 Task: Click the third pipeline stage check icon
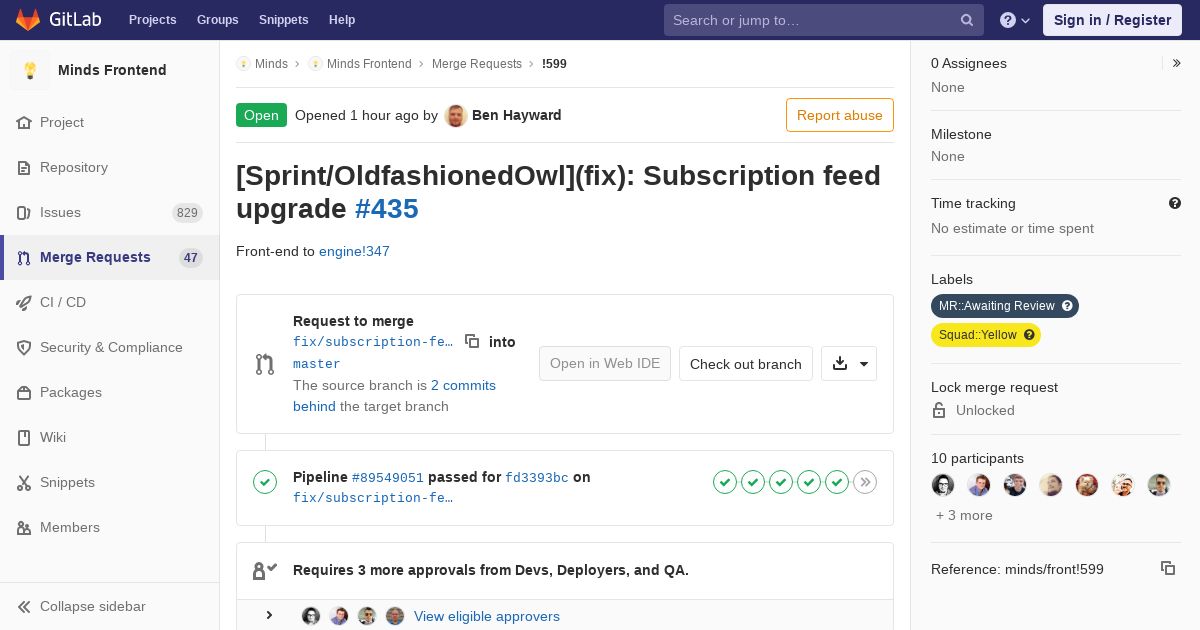(781, 482)
